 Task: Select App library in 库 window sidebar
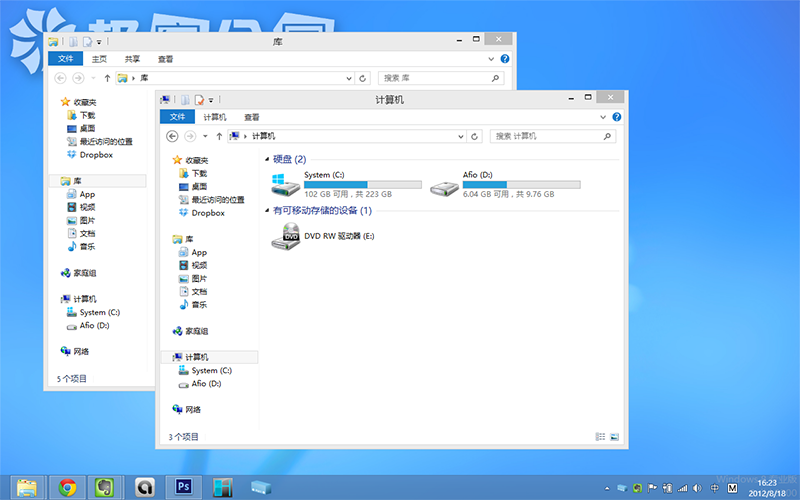[x=81, y=194]
